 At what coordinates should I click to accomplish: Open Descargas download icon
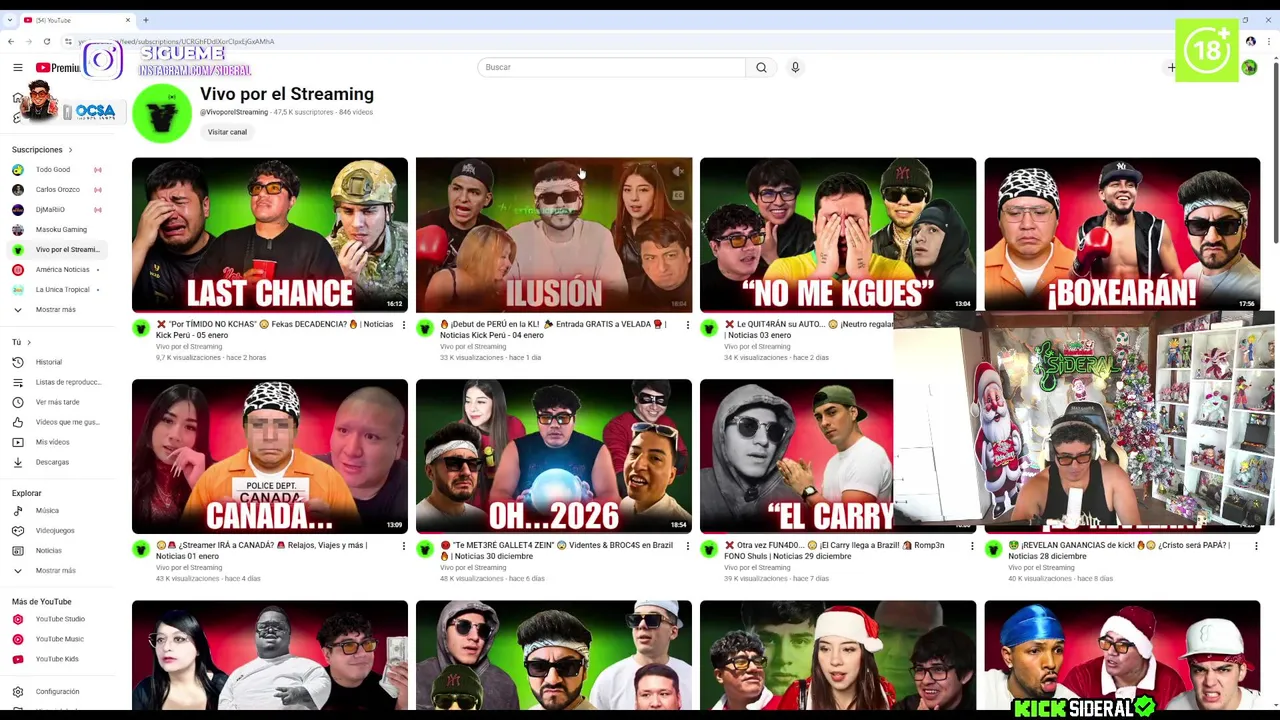(17, 462)
